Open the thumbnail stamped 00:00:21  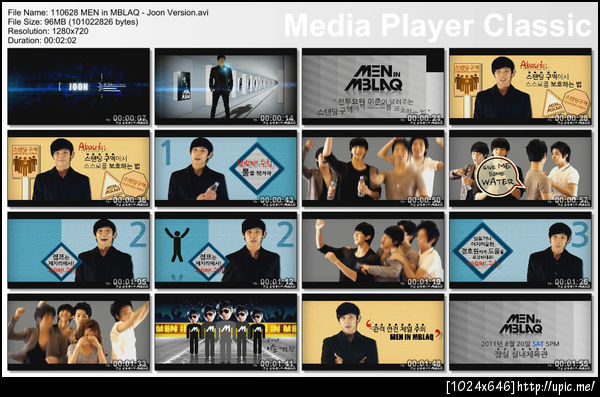coord(373,87)
